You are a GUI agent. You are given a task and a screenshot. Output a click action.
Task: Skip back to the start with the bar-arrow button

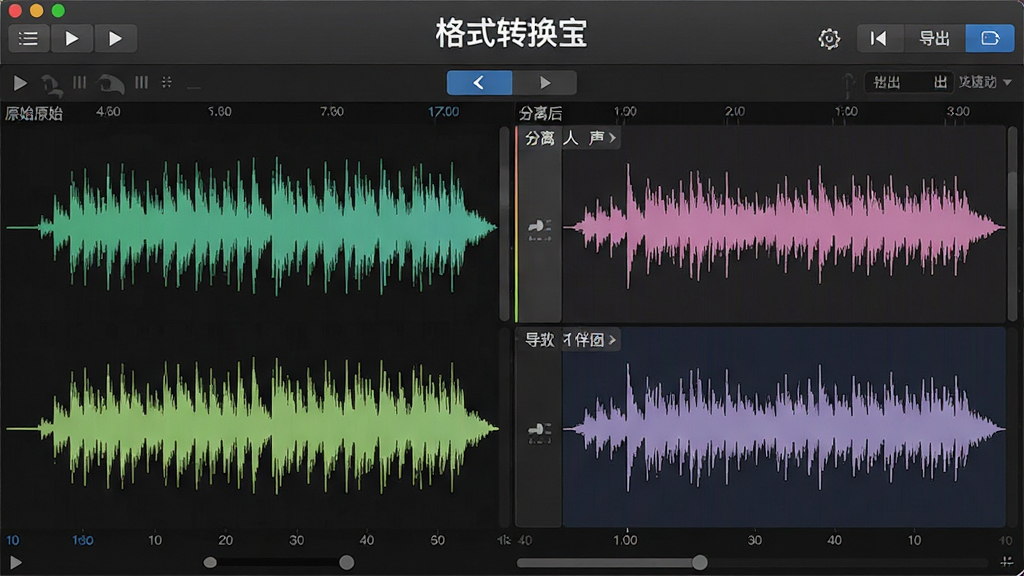pos(879,39)
